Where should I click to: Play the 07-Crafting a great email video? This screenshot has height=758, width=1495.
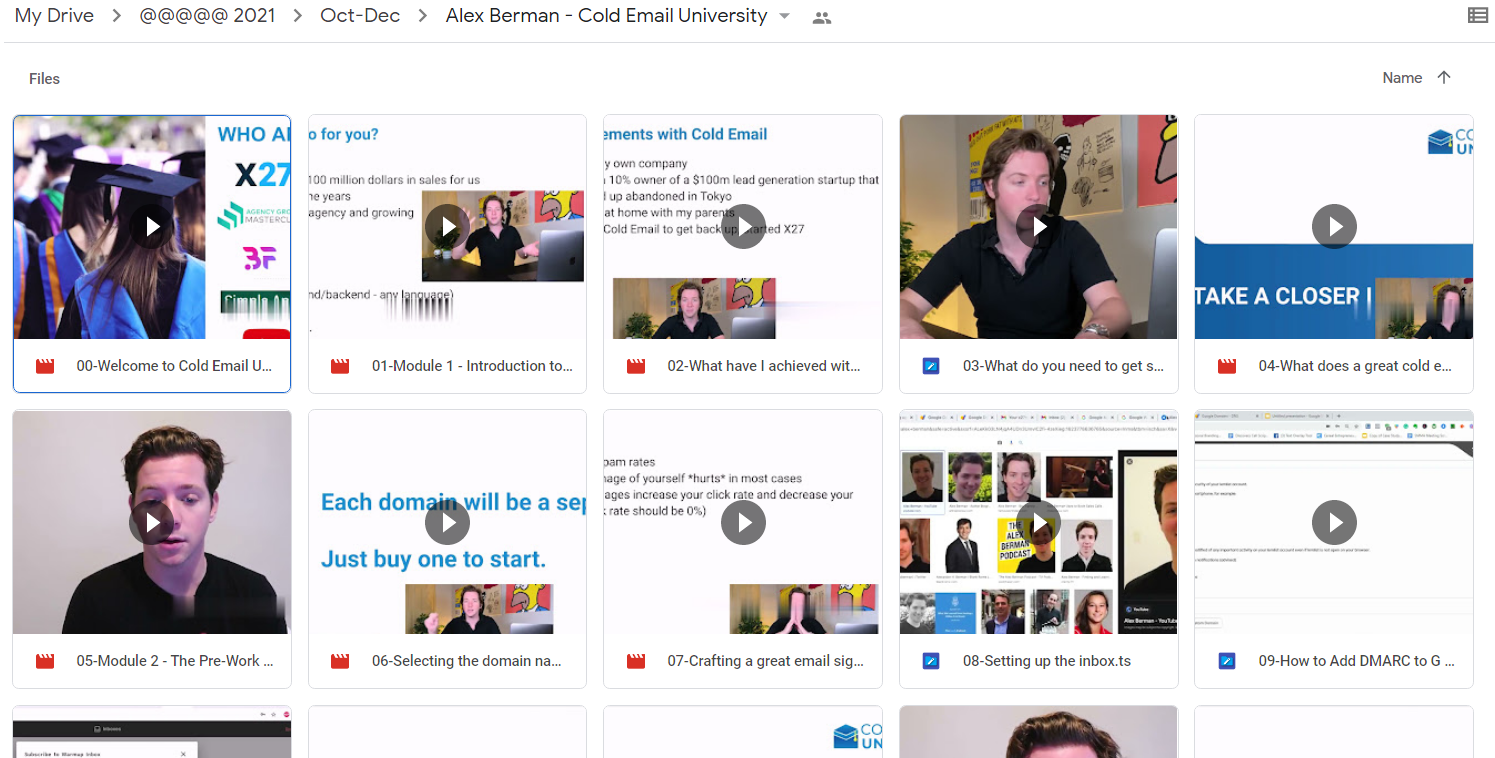point(743,522)
